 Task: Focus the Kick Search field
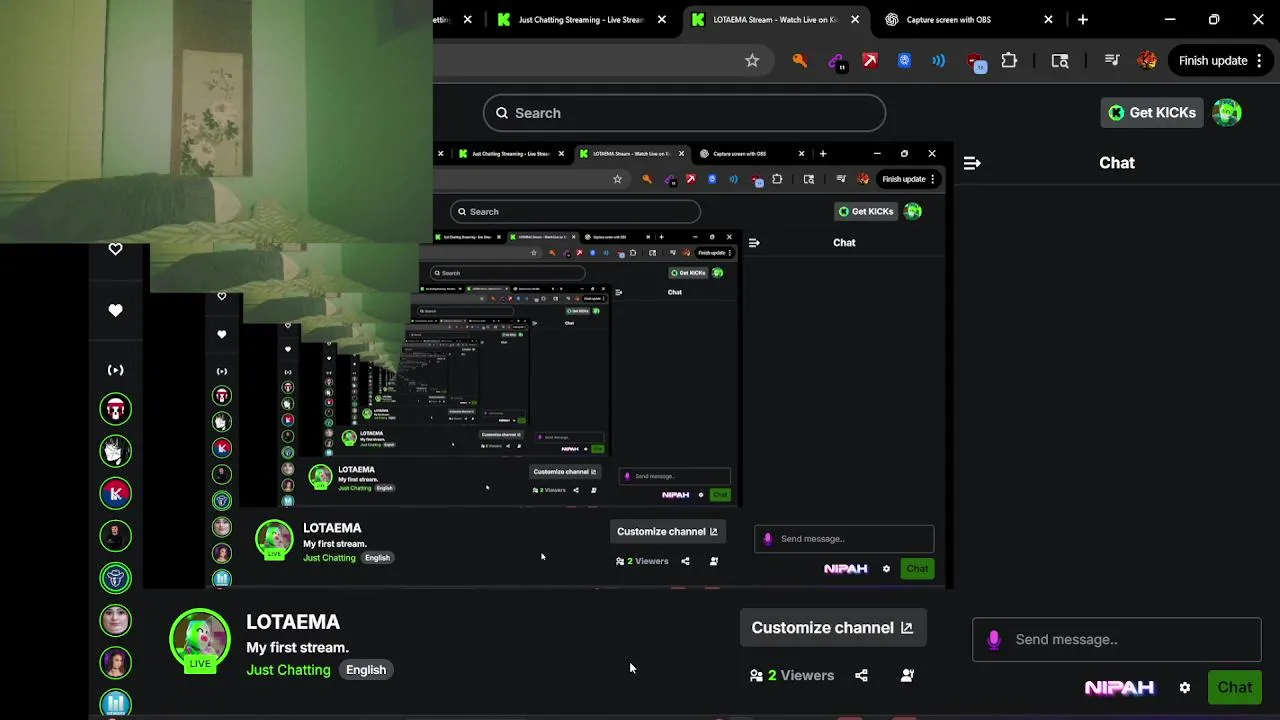tap(684, 113)
